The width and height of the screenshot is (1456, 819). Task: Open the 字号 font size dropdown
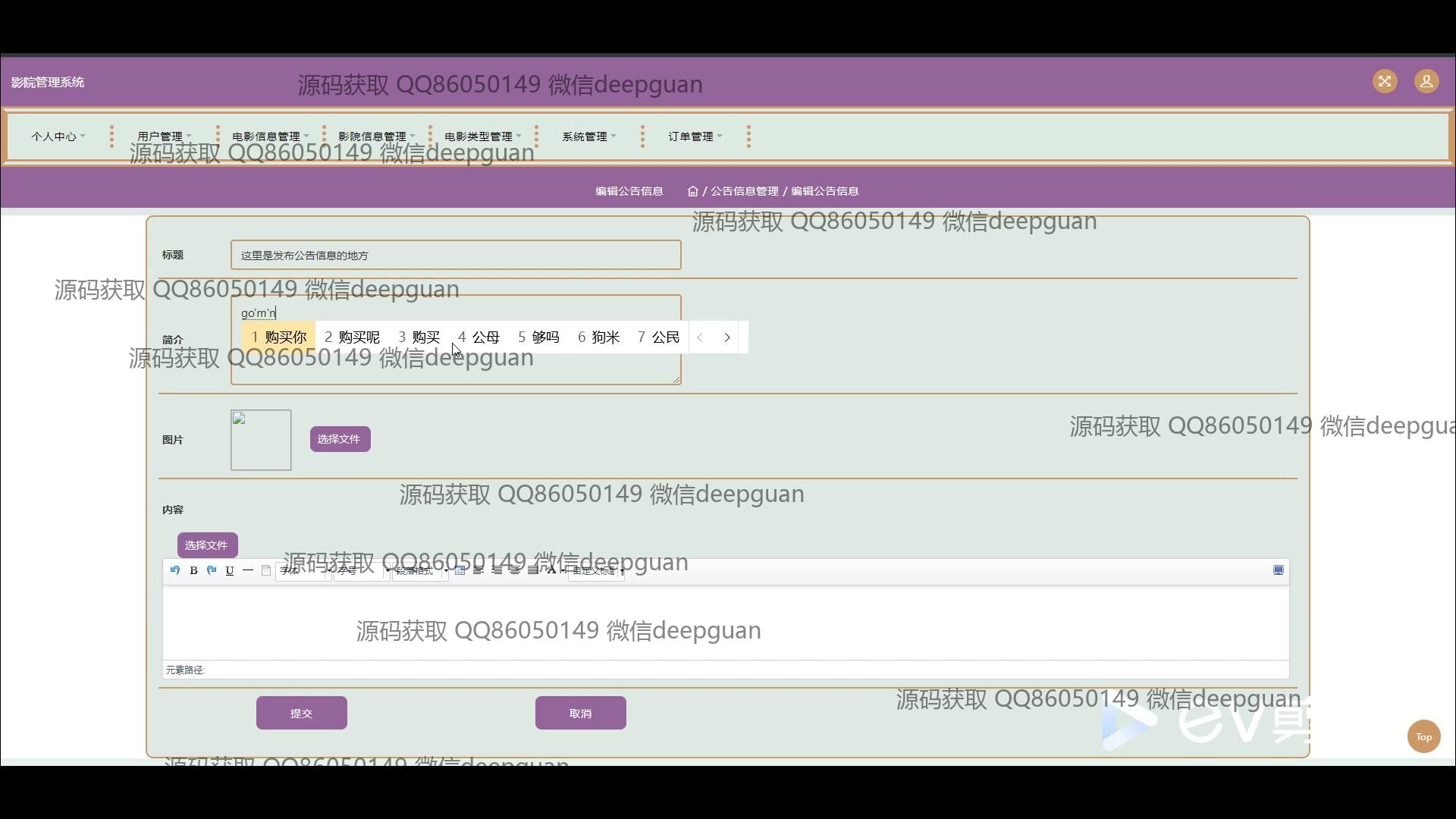pos(362,570)
